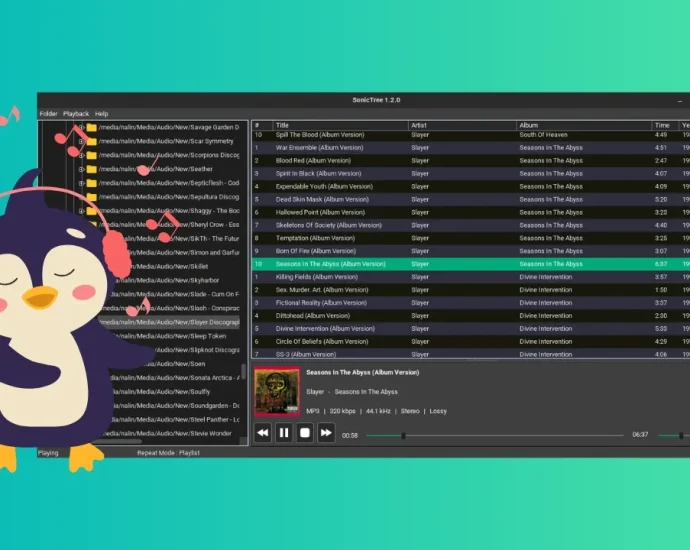This screenshot has width=690, height=550.
Task: Select track Expendable Youth (Album Version)
Action: [471, 187]
